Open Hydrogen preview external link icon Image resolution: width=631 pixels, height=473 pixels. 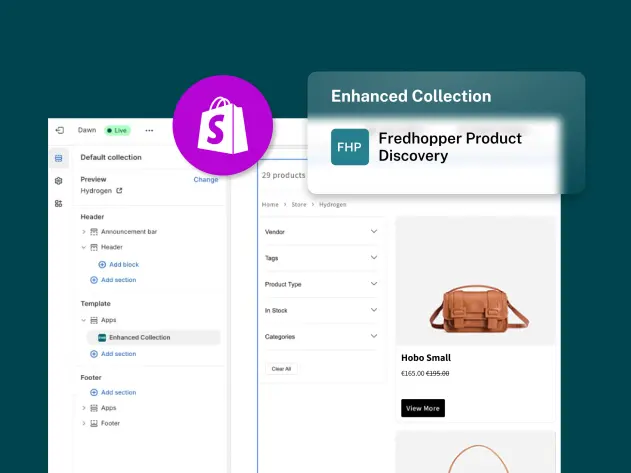(x=119, y=190)
